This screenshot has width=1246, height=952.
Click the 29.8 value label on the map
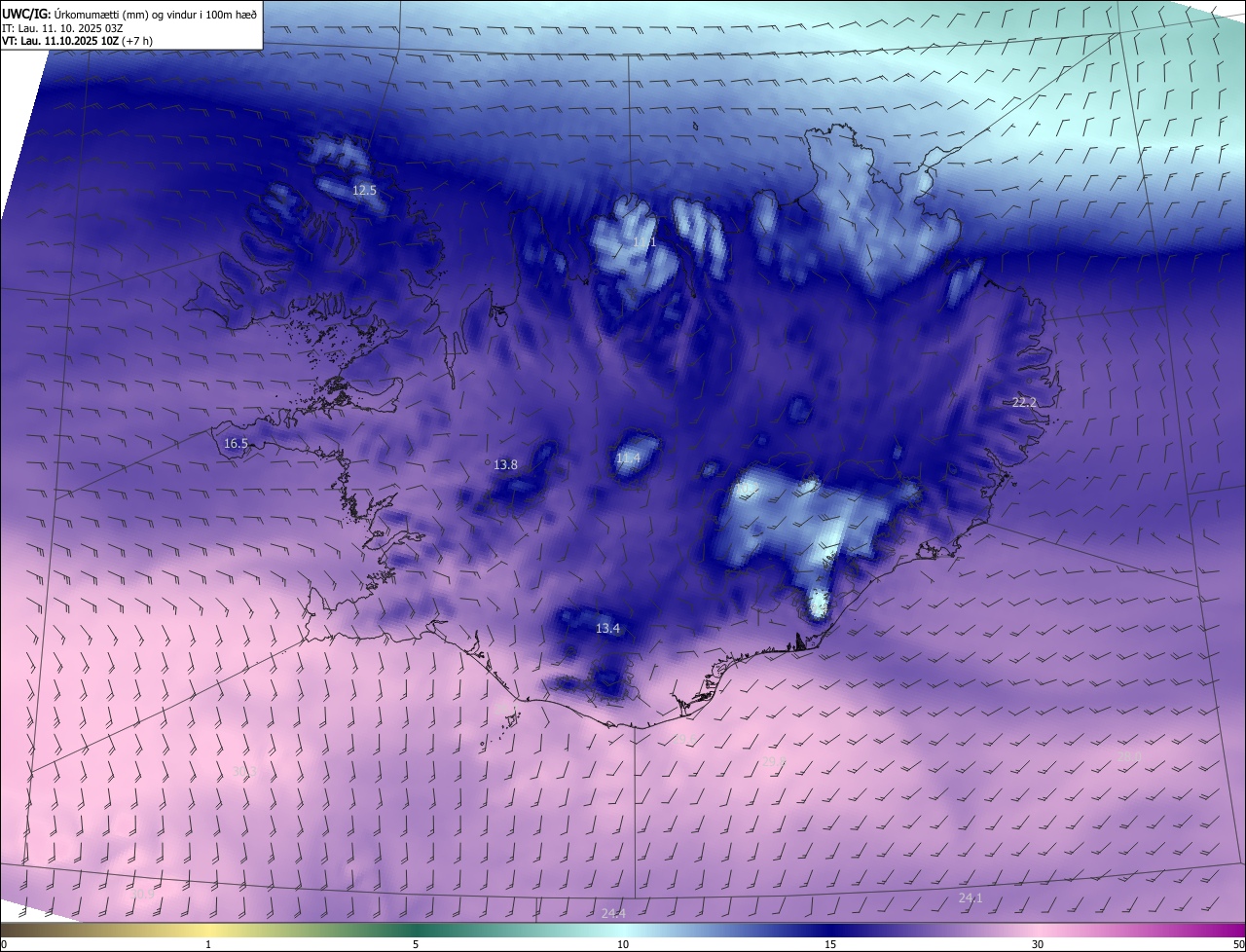click(x=774, y=761)
